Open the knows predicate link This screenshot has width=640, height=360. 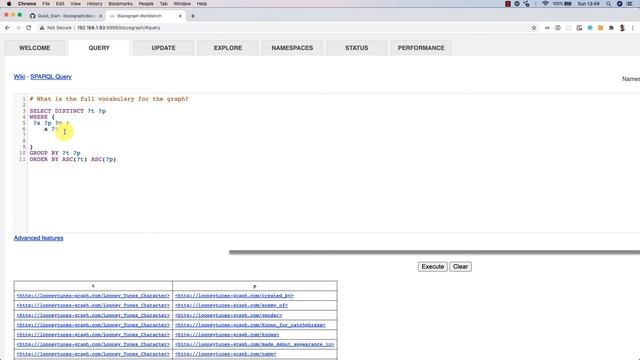pyautogui.click(x=227, y=335)
